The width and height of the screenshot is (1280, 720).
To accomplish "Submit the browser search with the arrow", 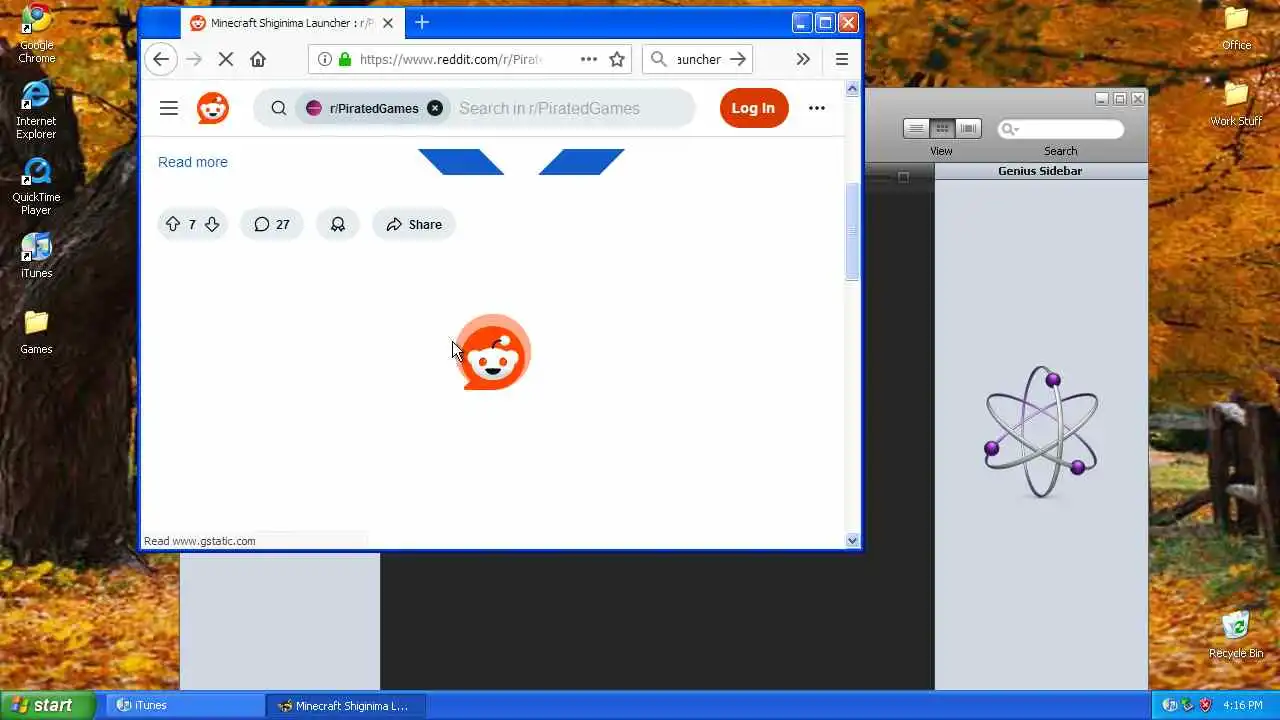I will pos(738,59).
